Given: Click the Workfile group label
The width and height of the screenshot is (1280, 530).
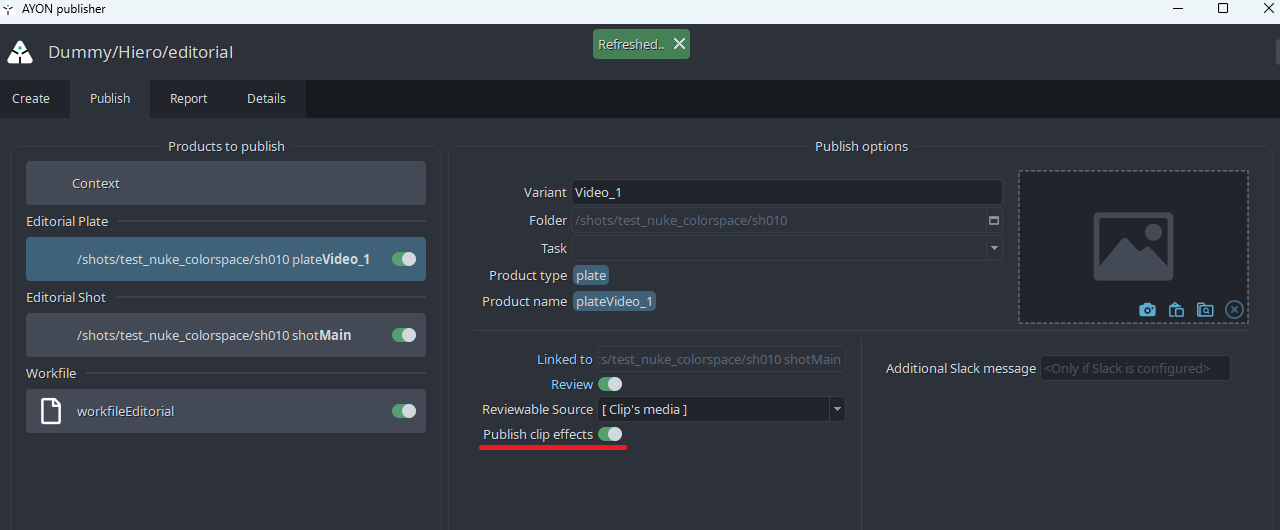Looking at the screenshot, I should pos(51,373).
